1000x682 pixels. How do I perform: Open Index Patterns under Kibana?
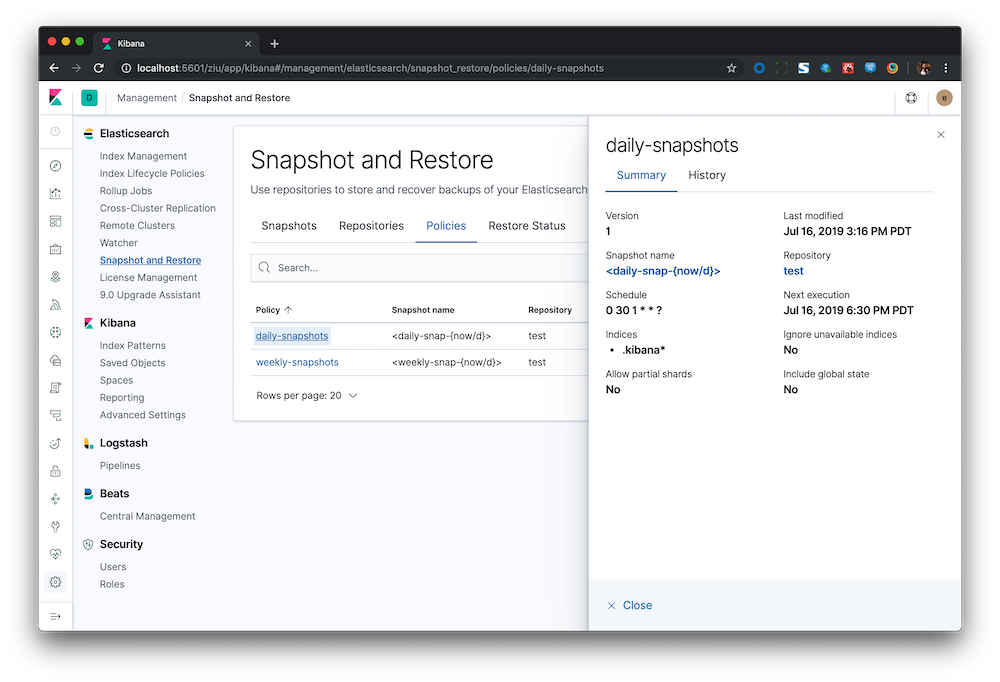point(133,346)
